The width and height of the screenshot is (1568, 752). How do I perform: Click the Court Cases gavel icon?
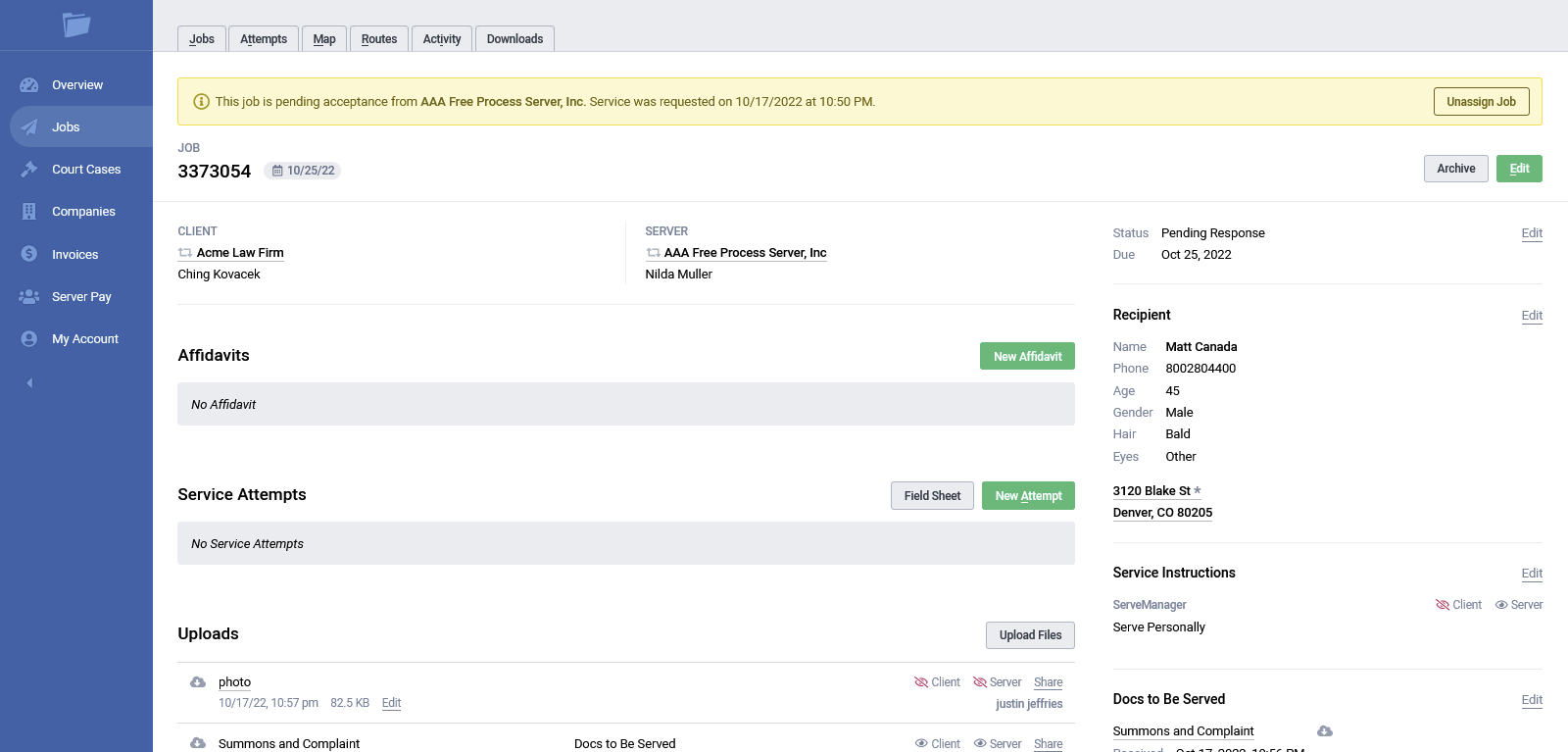(x=29, y=170)
